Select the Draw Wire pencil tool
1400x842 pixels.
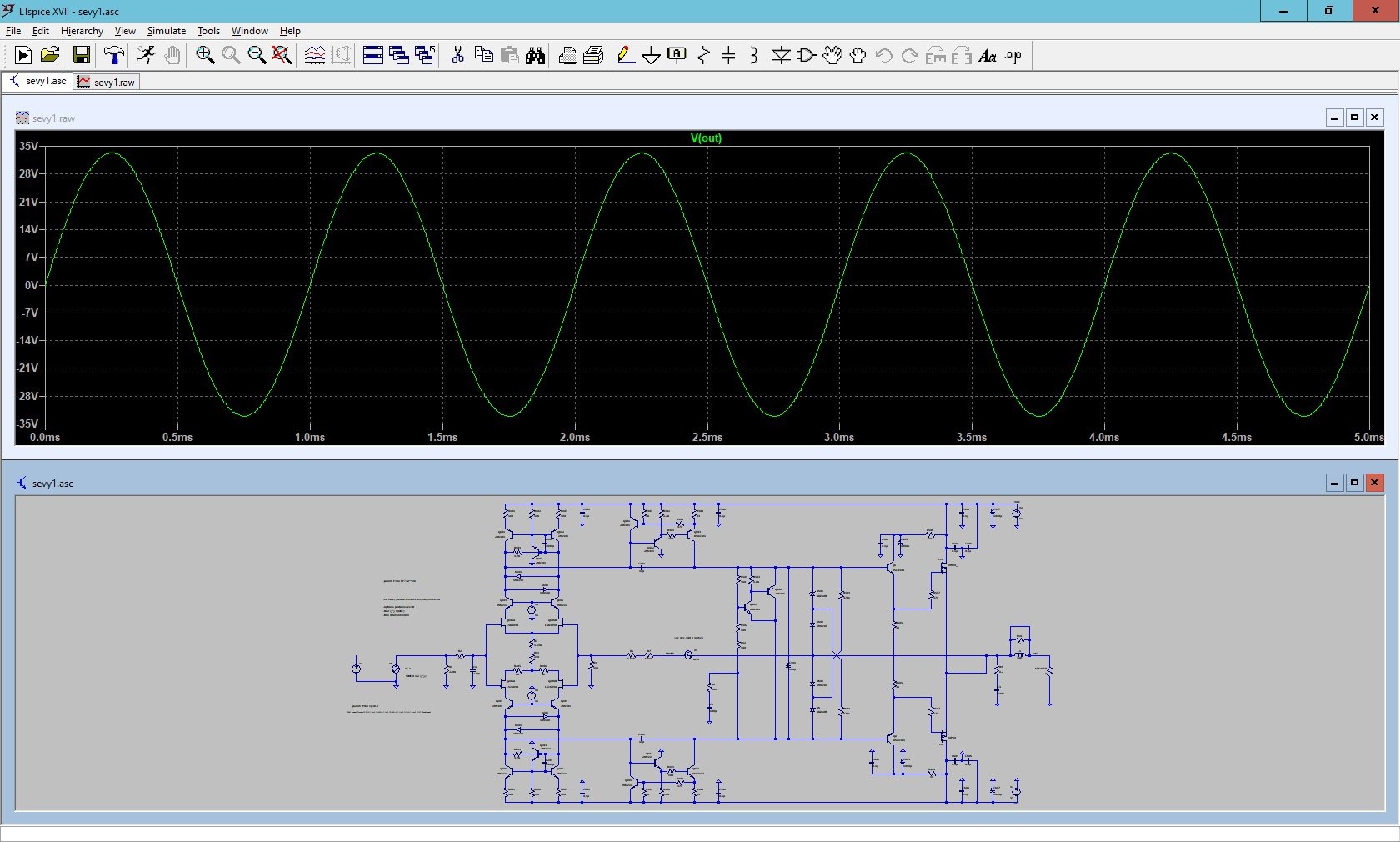click(626, 55)
